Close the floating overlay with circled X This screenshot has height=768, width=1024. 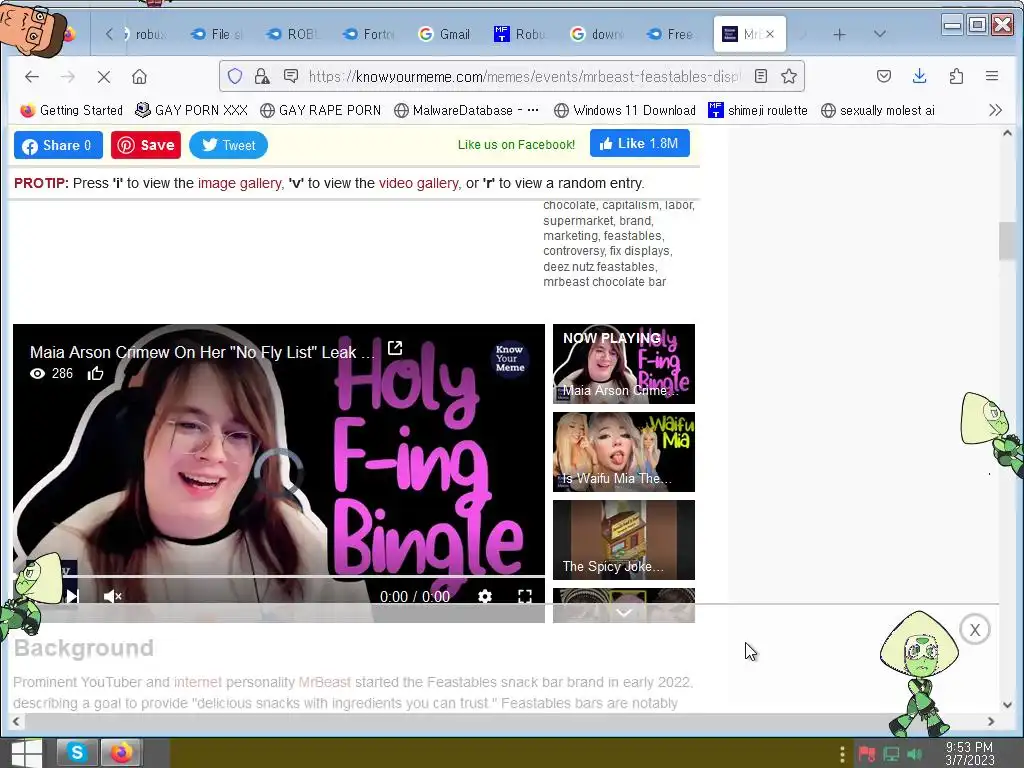click(975, 630)
